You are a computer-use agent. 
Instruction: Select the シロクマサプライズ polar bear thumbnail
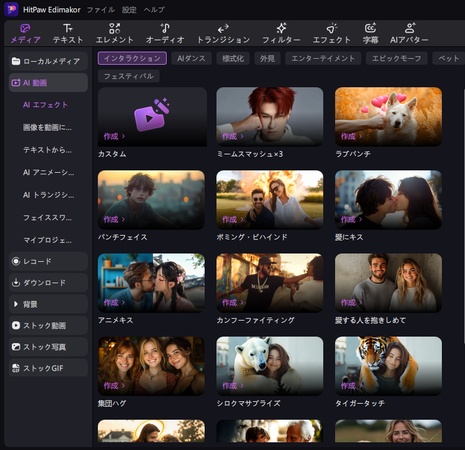click(270, 366)
